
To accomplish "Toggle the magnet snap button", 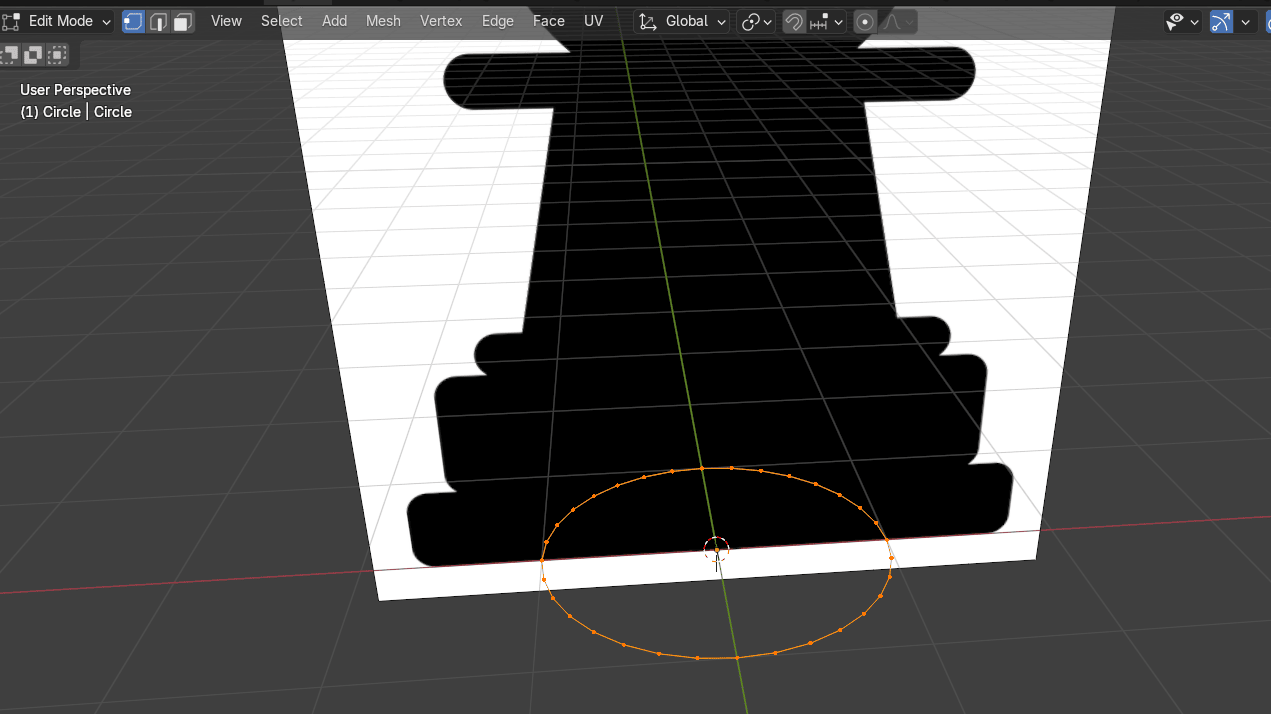I will pos(794,21).
